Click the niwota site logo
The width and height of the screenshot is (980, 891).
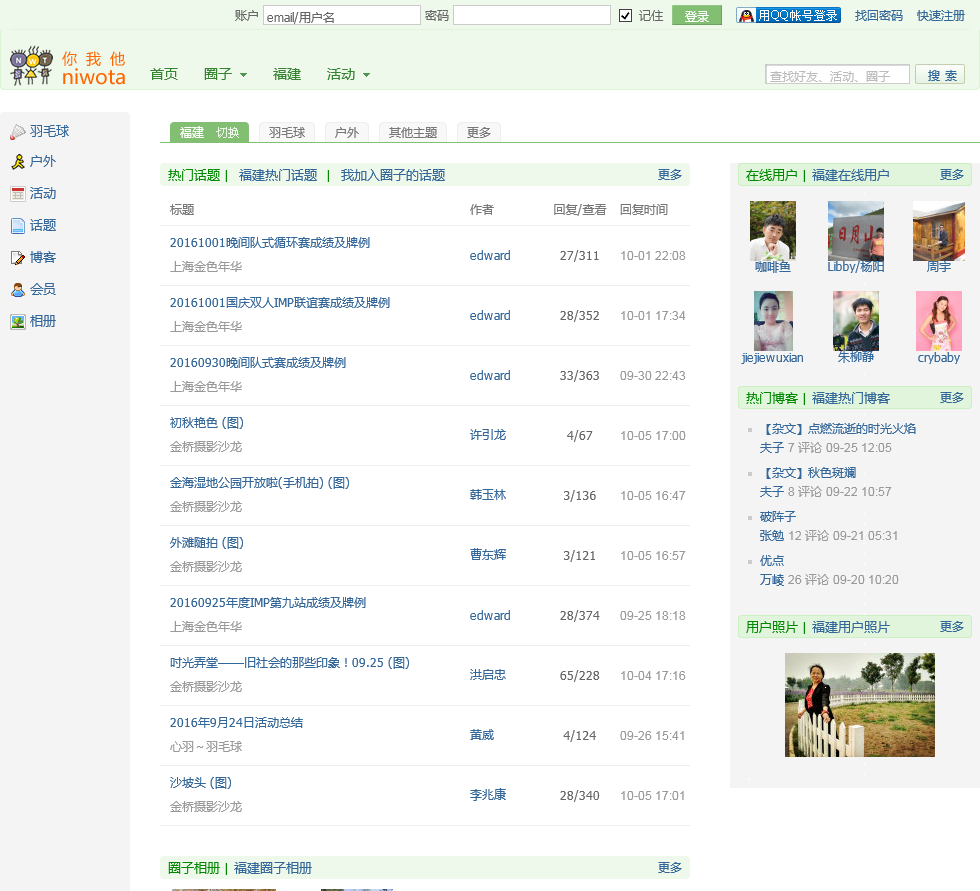pos(68,67)
